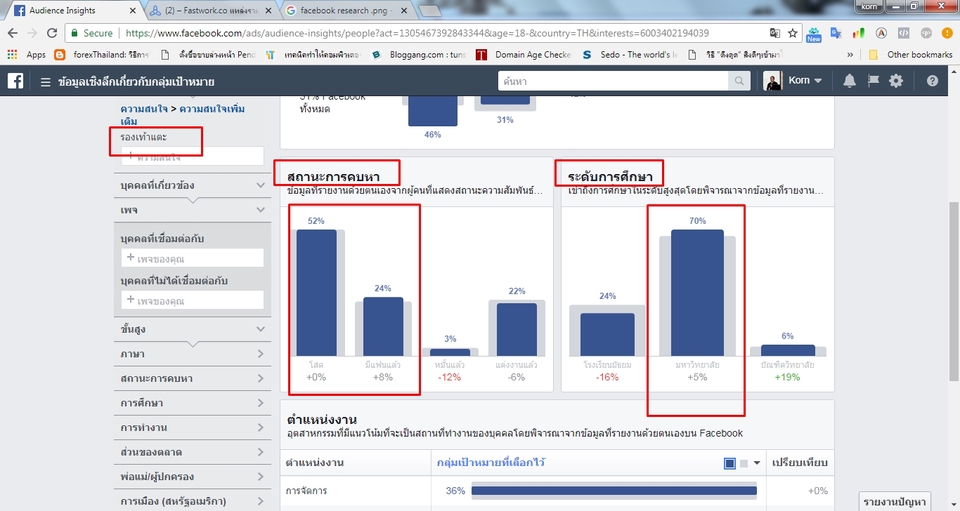
Task: Add a page under บุคคลที่เชื่อมต่อกับ
Action: tap(192, 258)
